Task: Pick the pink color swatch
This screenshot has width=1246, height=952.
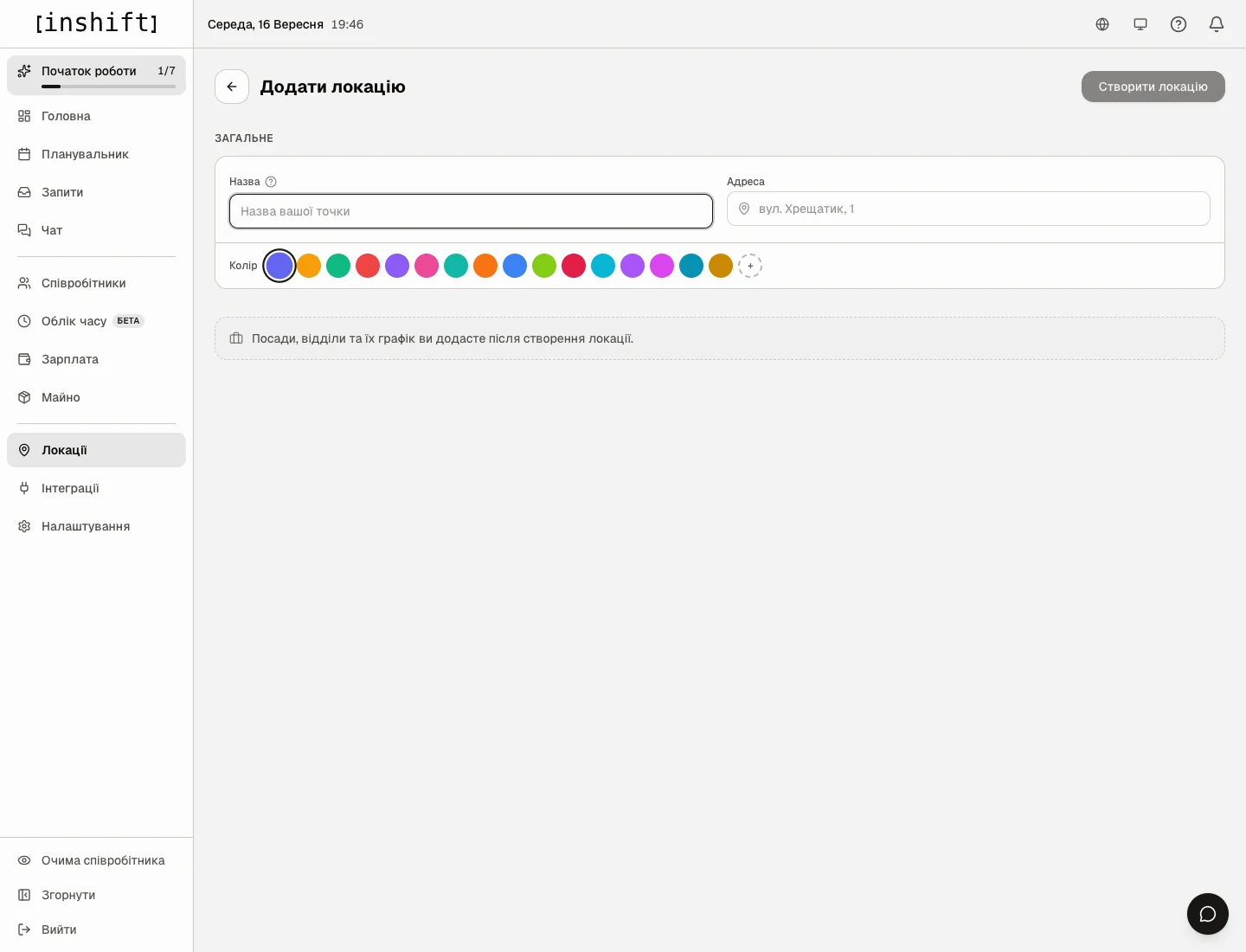Action: (427, 266)
